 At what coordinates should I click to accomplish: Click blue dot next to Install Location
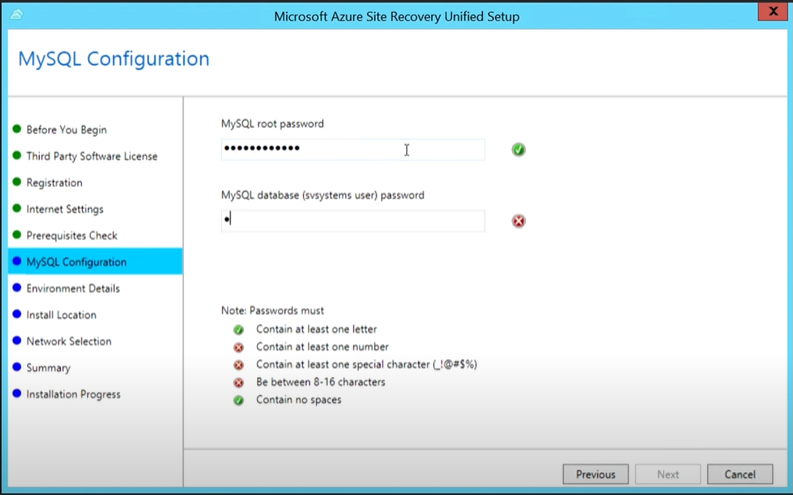[x=17, y=314]
